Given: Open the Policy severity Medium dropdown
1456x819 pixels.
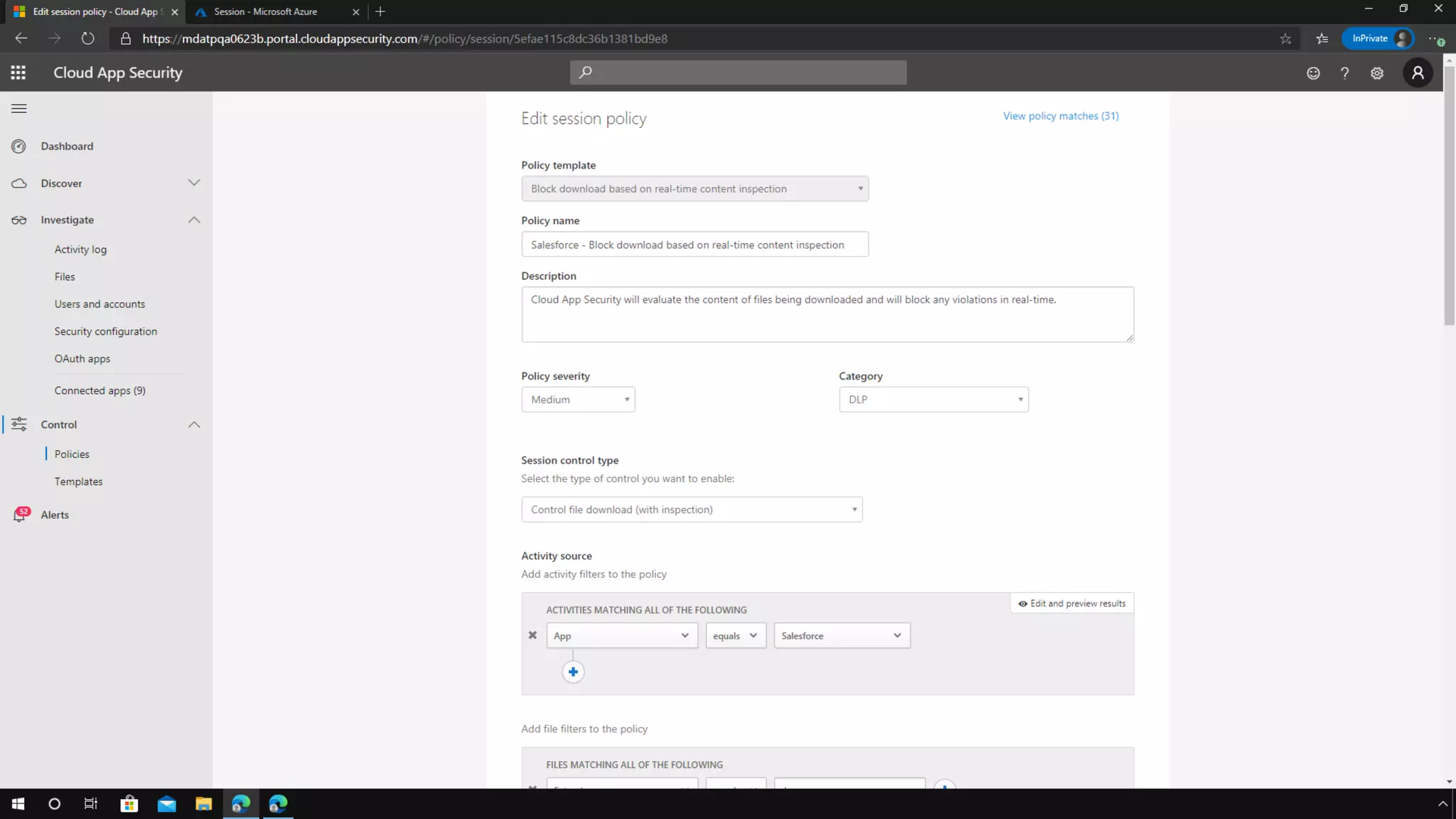Looking at the screenshot, I should pos(578,400).
